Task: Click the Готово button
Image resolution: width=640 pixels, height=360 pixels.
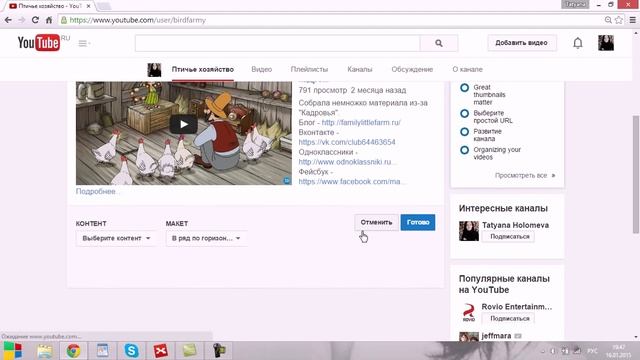Action: pyautogui.click(x=418, y=222)
